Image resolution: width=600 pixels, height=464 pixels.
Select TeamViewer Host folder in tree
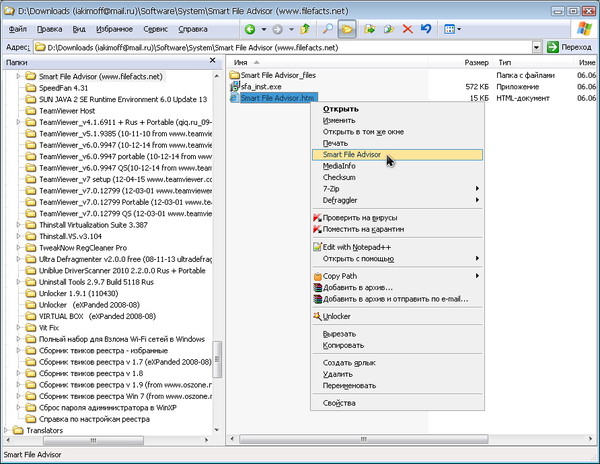click(x=67, y=111)
